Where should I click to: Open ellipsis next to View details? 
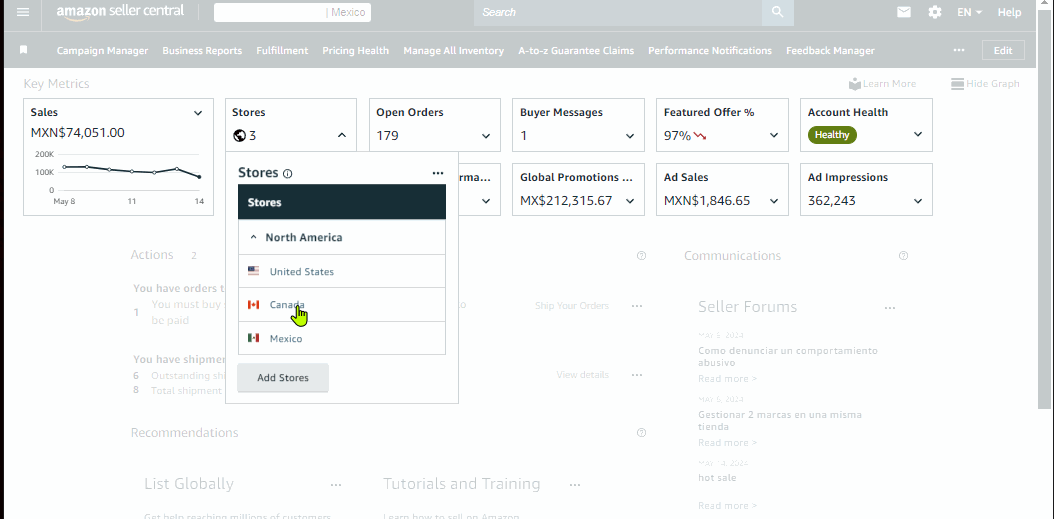point(637,375)
